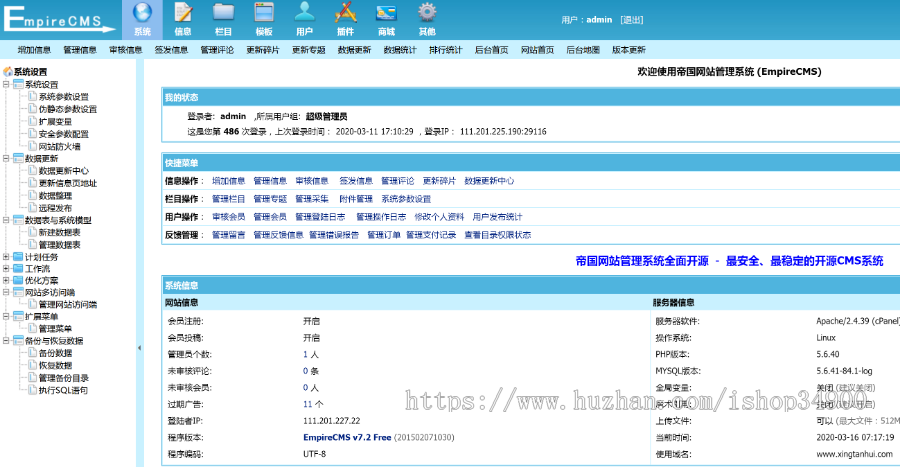Click page icon for 网站防火墙

pyautogui.click(x=33, y=146)
